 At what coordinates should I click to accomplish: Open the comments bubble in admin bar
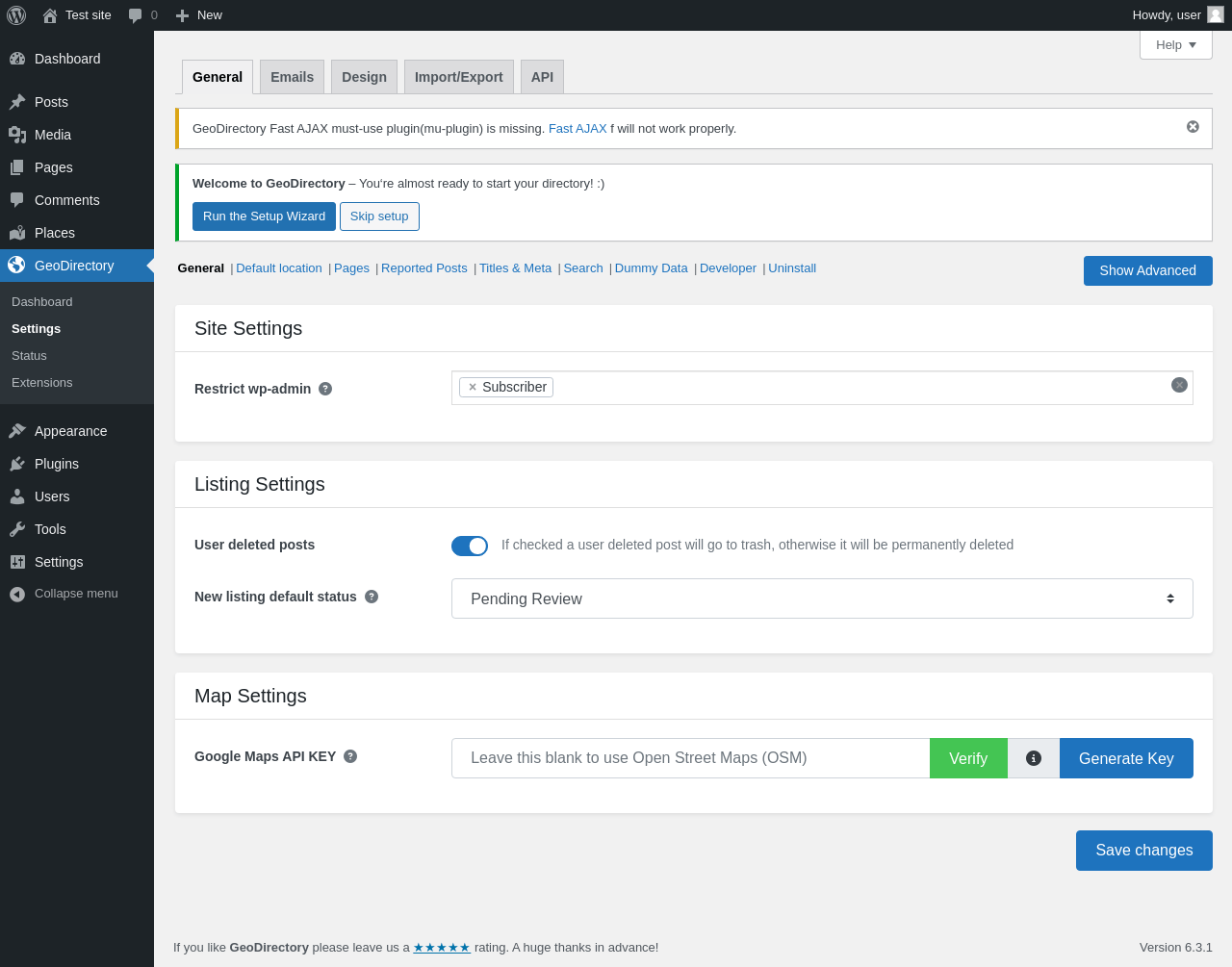(136, 15)
